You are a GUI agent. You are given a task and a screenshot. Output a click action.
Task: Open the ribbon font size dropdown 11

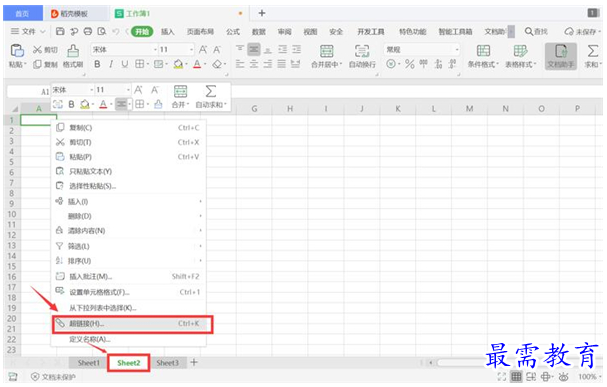[176, 50]
